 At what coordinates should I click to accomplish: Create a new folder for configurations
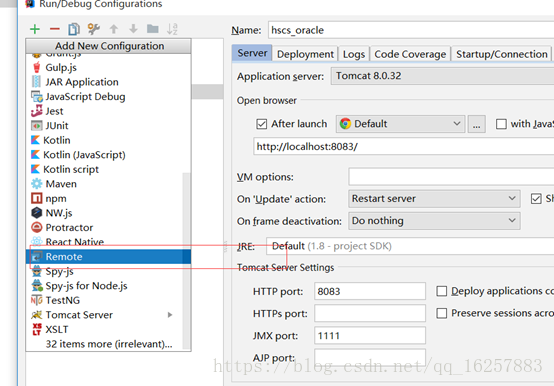point(153,29)
